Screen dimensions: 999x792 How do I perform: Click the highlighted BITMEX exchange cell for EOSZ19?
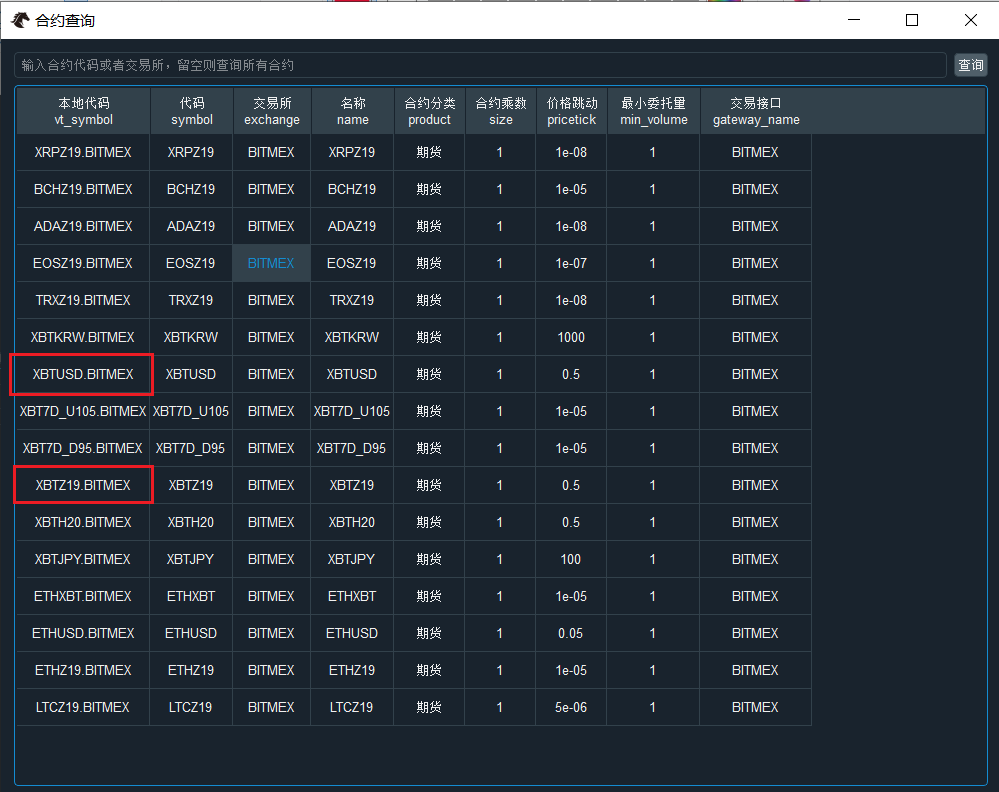click(x=271, y=263)
